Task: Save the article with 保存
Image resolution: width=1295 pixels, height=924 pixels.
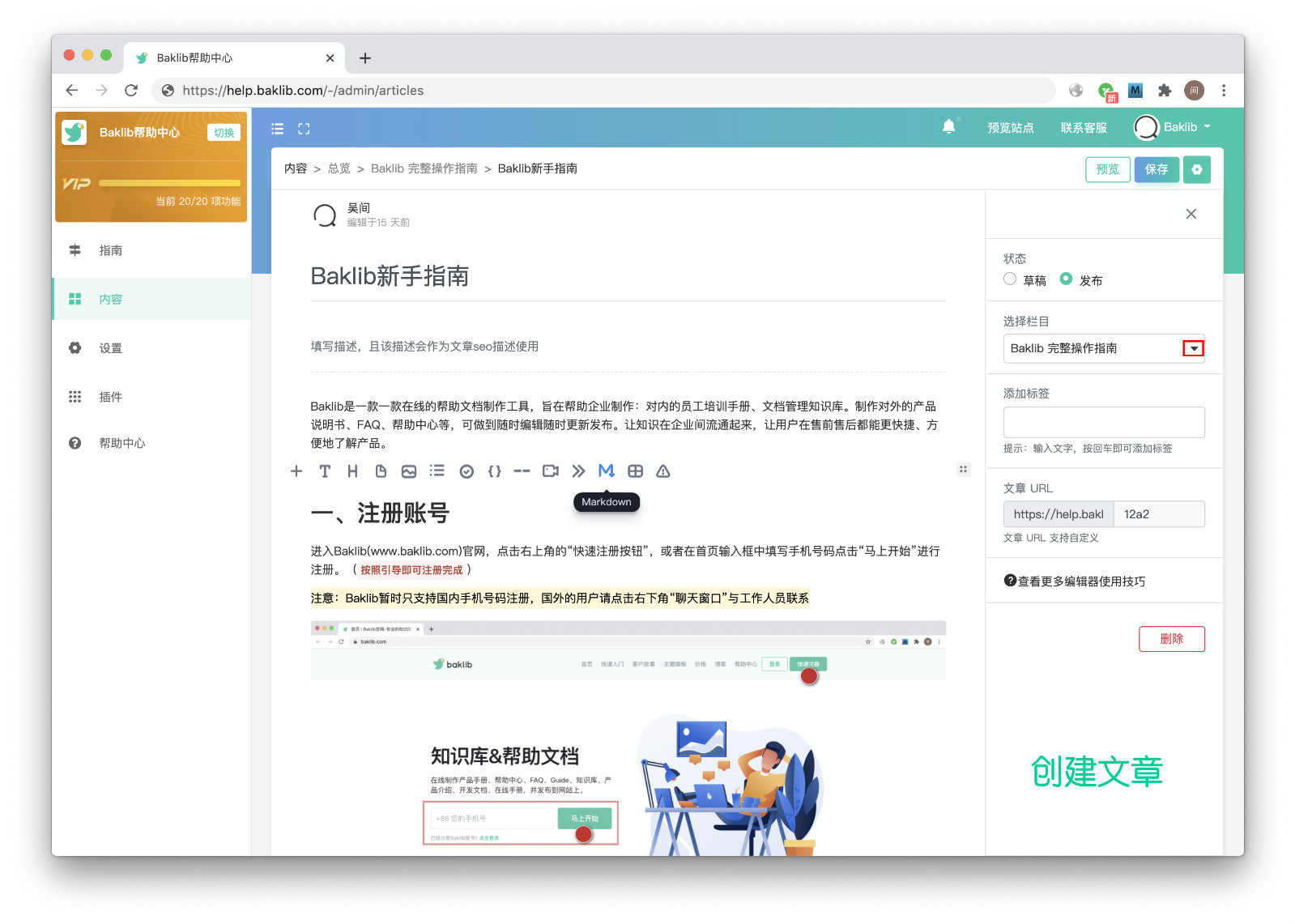Action: (1157, 169)
